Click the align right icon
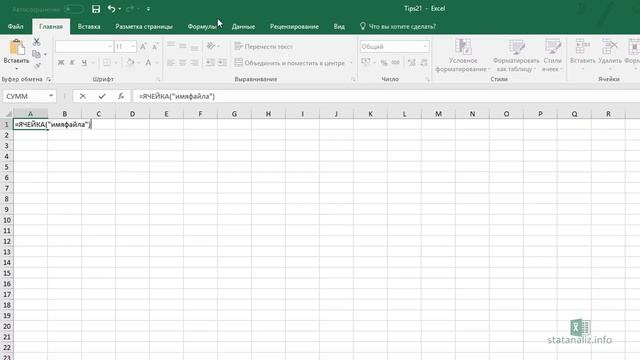Screen dimensions: 640x360 coord(194,62)
